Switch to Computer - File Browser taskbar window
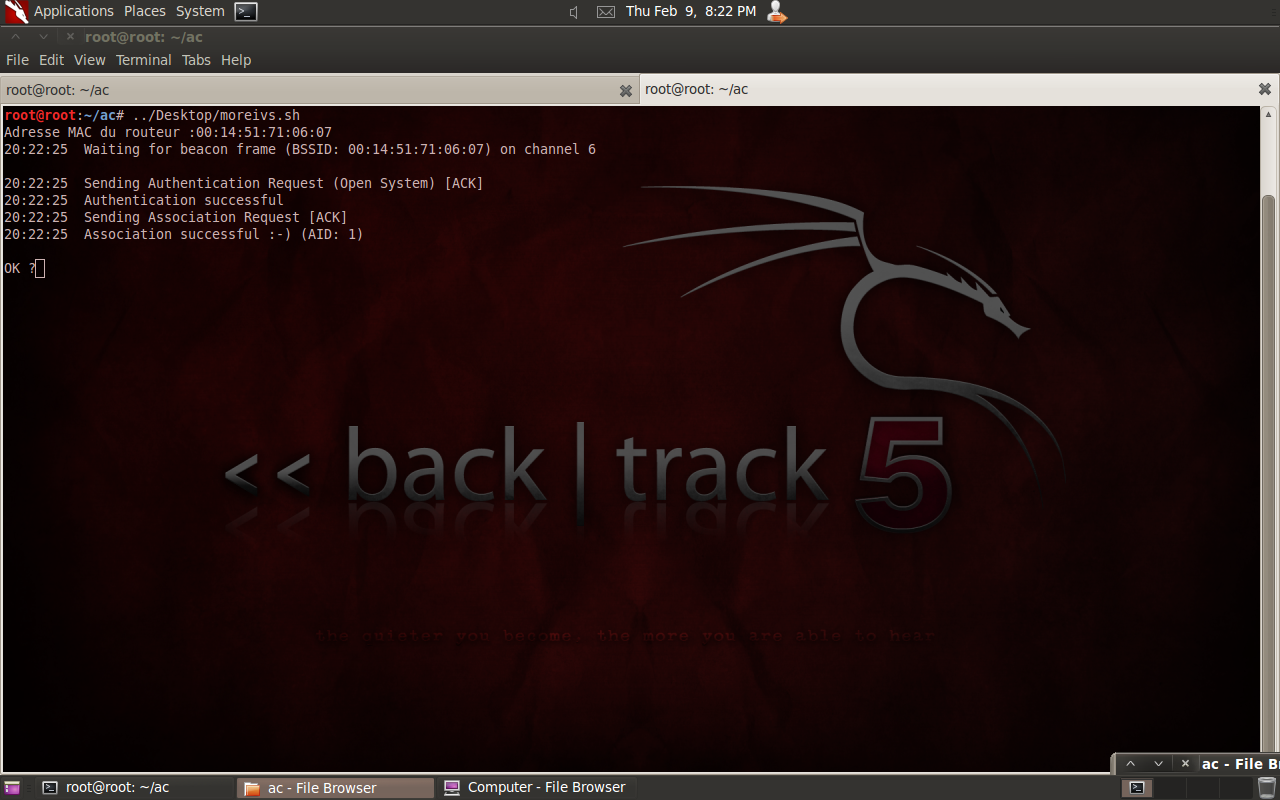The height and width of the screenshot is (800, 1280). point(537,788)
